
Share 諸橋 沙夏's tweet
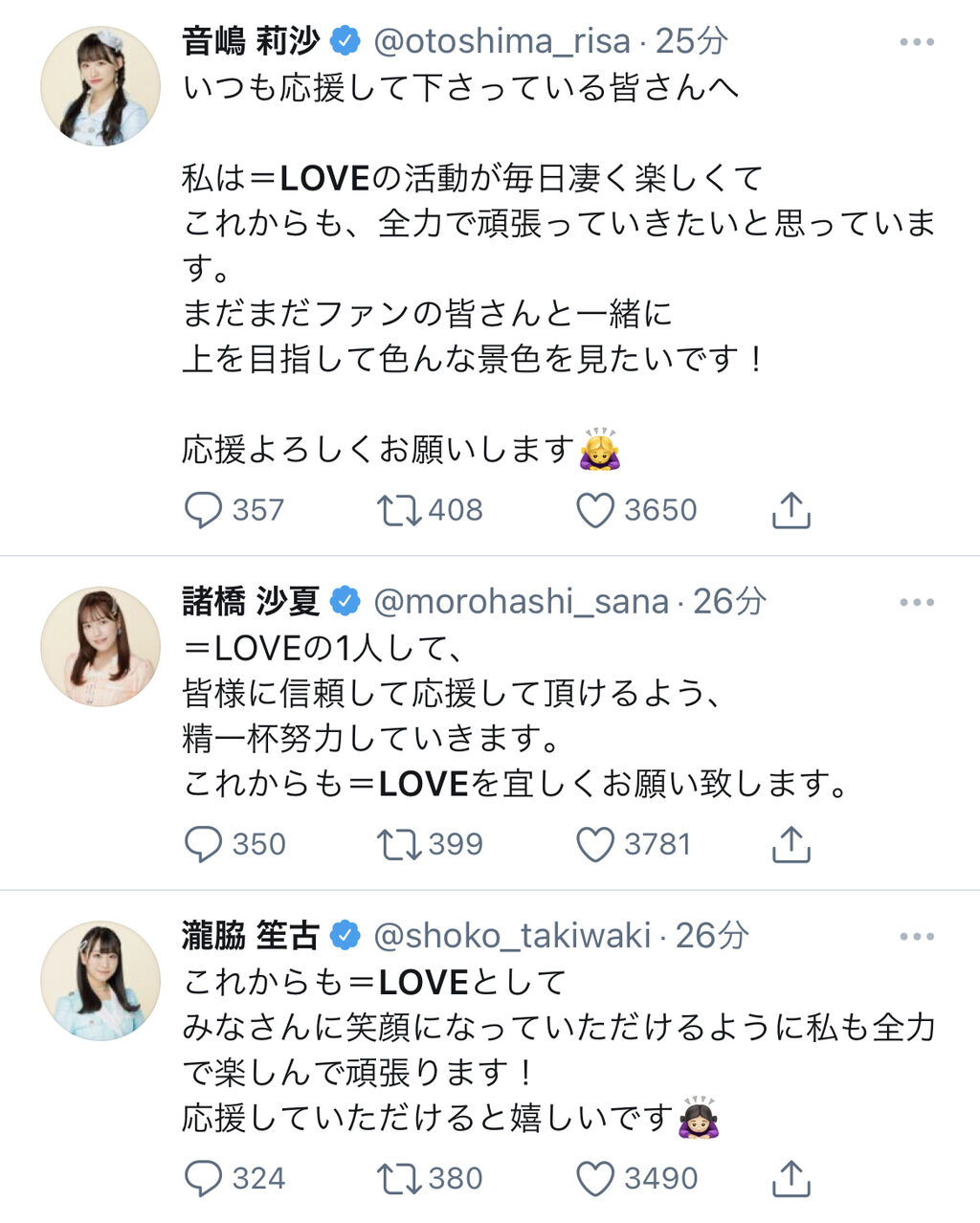791,844
